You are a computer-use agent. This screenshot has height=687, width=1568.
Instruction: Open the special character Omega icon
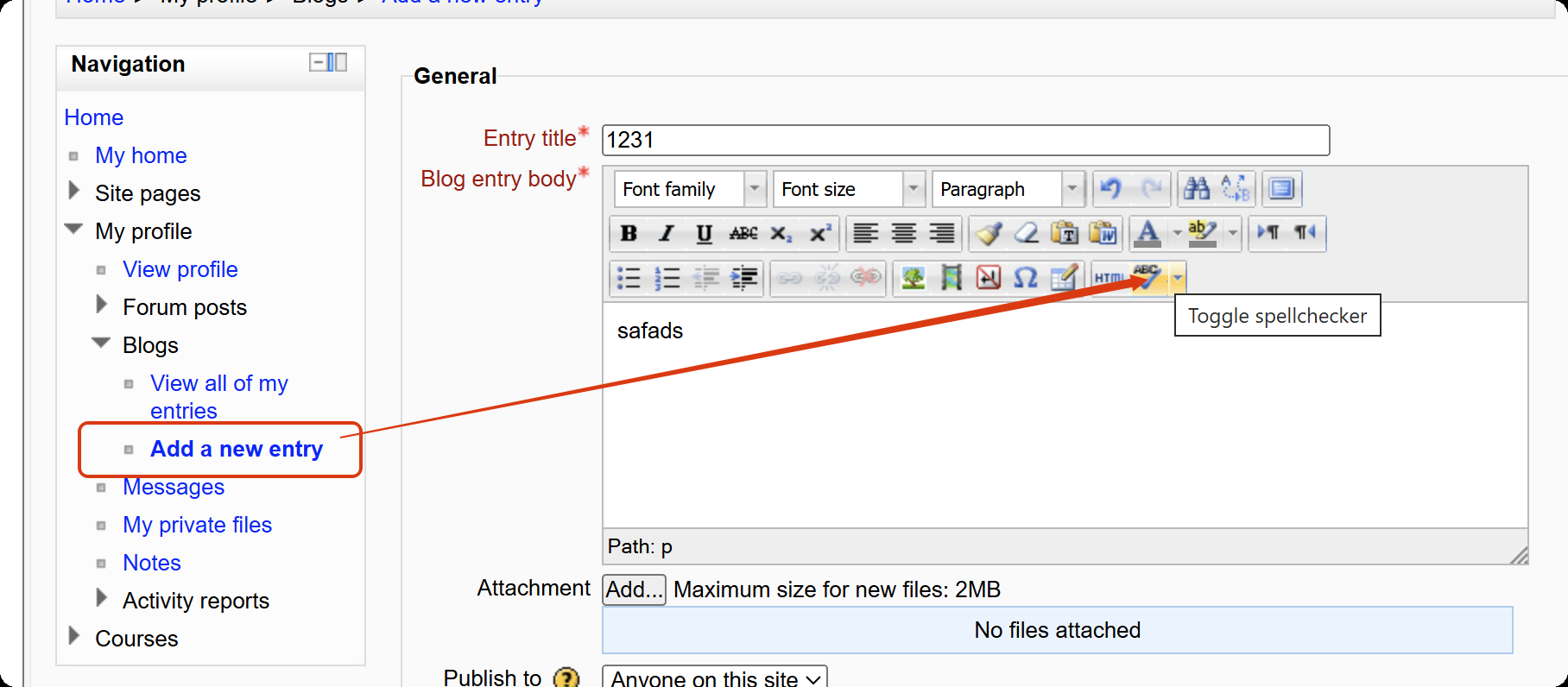click(x=1025, y=278)
